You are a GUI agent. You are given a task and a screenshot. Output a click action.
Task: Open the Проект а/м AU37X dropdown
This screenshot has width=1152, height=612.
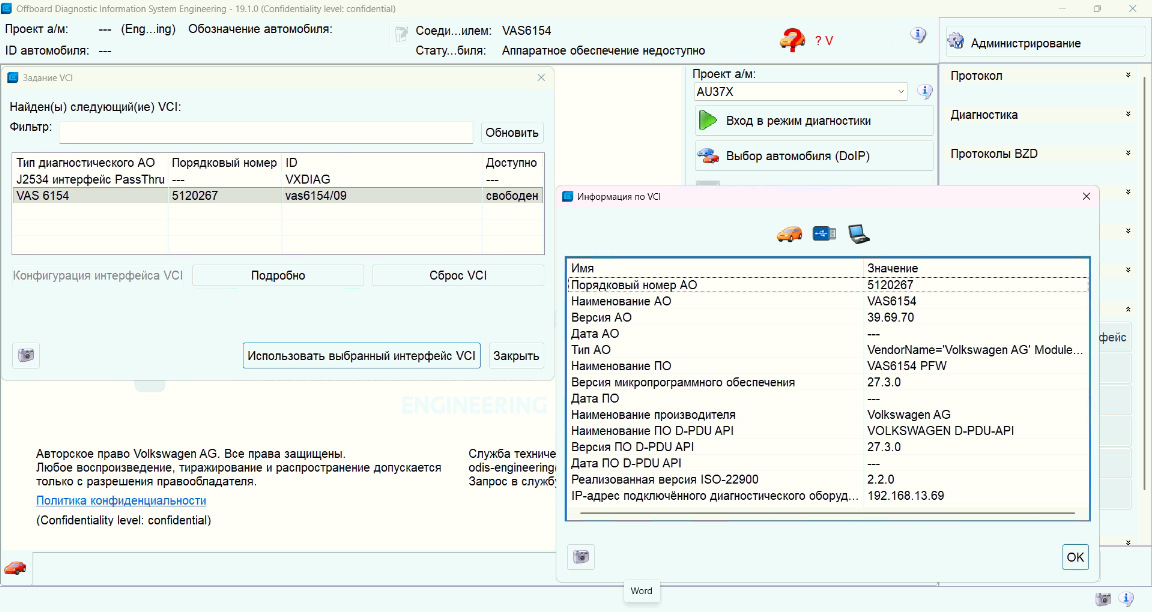tap(800, 92)
